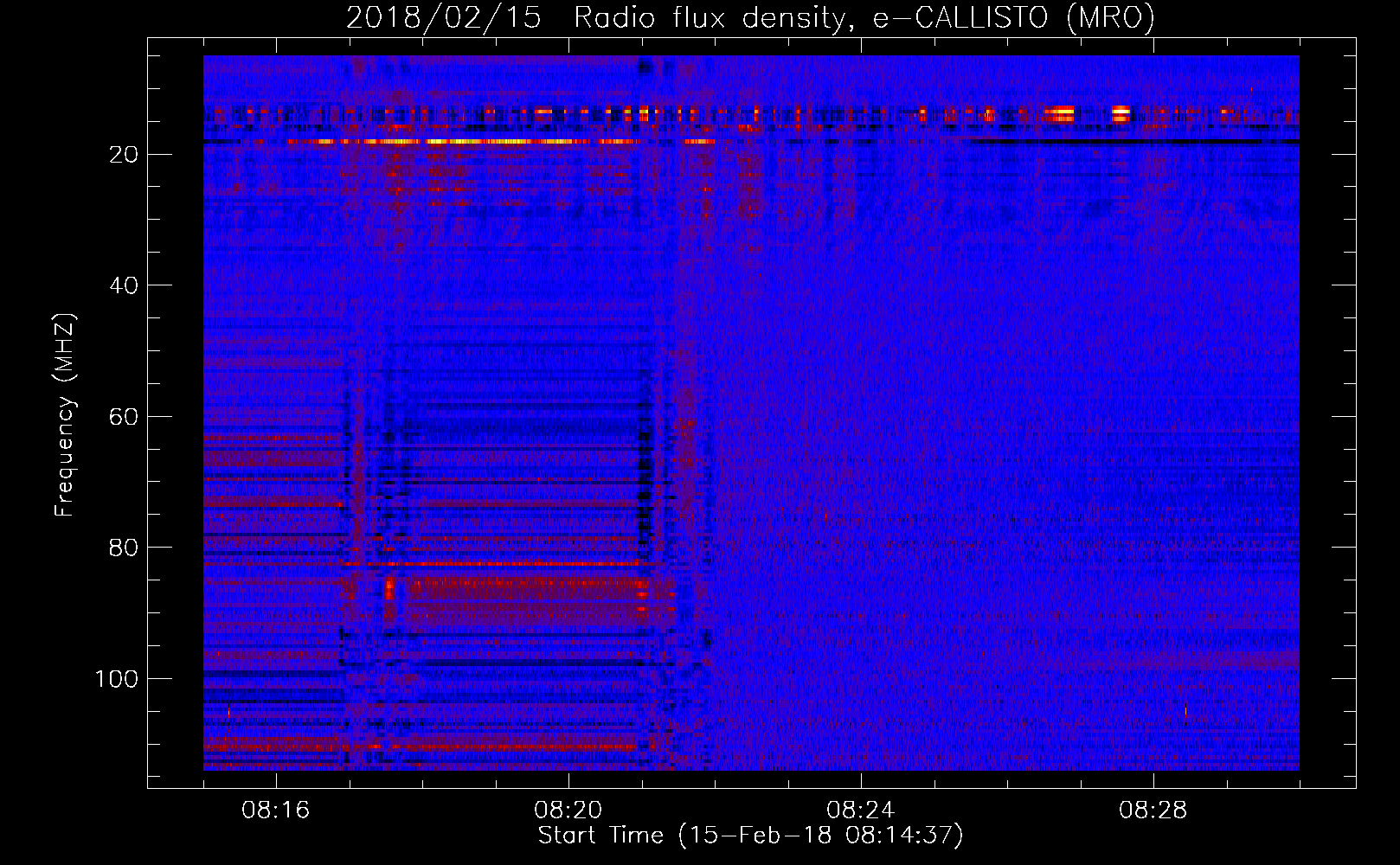Click the frequency tick label 40

(x=125, y=285)
